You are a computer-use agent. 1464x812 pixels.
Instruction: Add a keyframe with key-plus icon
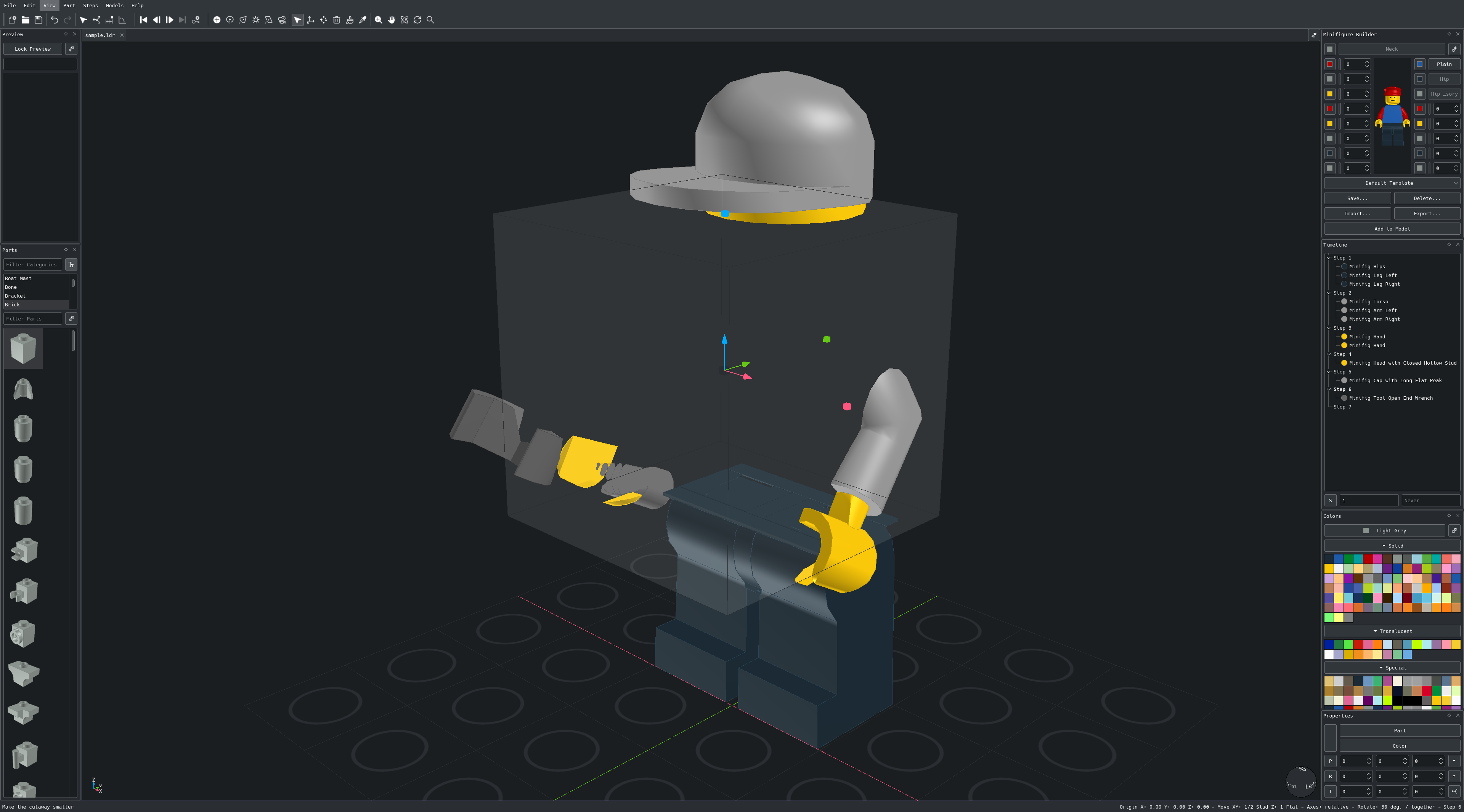pos(196,20)
